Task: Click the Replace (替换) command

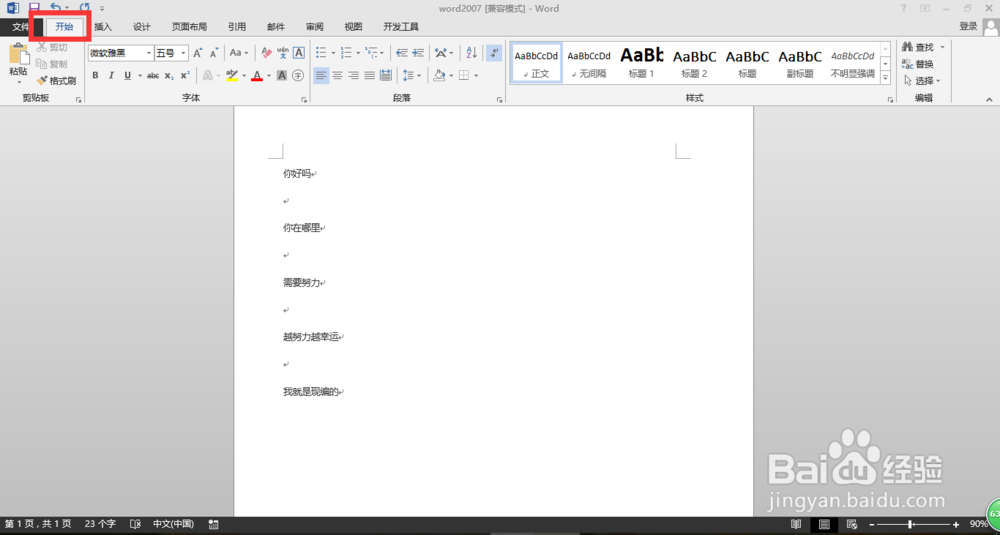Action: pos(918,64)
